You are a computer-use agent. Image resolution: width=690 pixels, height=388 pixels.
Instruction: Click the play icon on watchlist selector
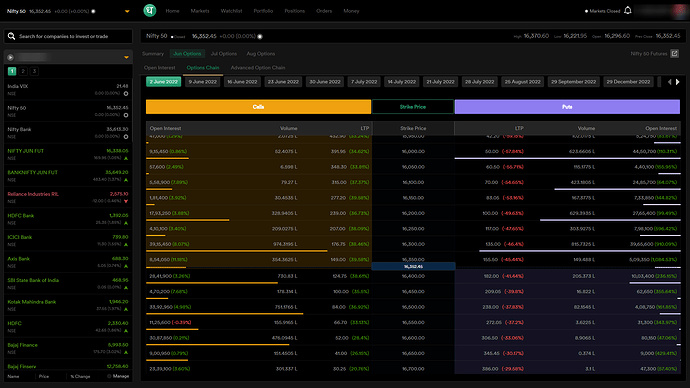coord(11,57)
